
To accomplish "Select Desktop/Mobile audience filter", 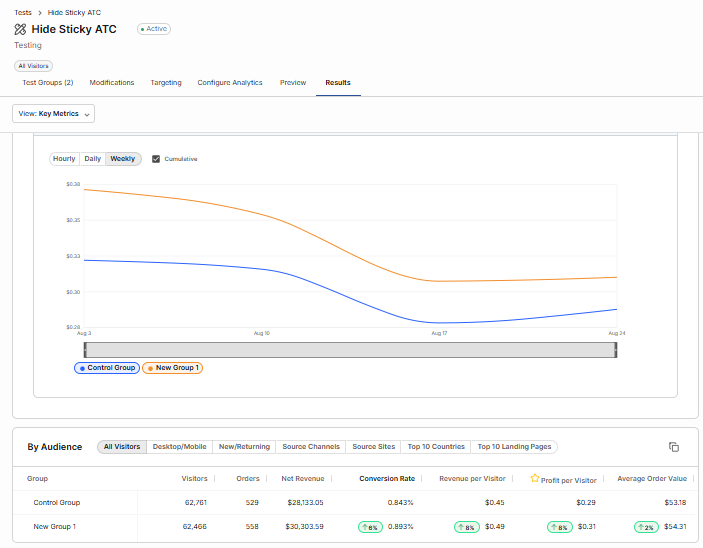I will (x=180, y=447).
